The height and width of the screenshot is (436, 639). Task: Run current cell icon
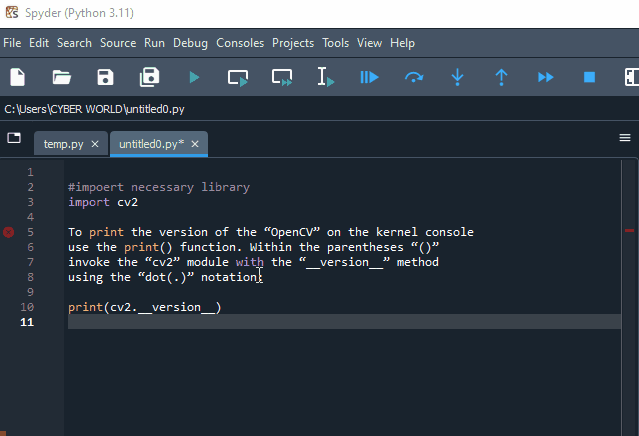point(238,77)
